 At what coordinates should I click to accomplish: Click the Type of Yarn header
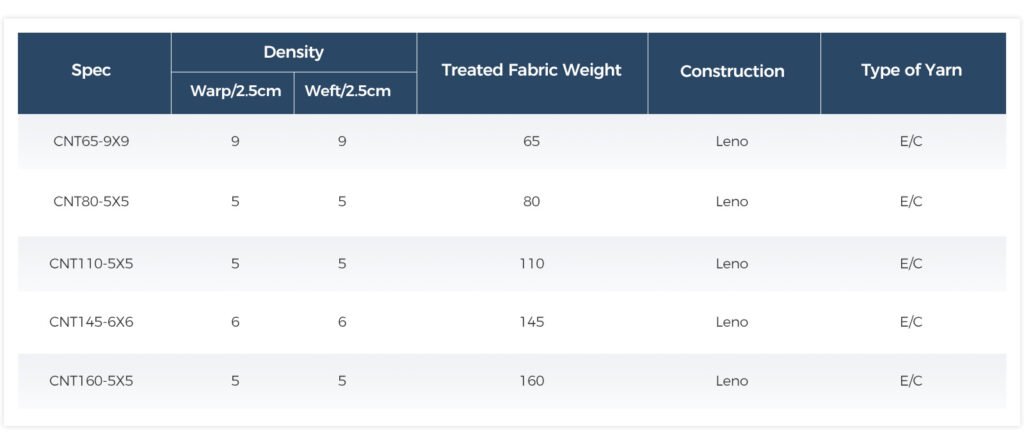(911, 71)
